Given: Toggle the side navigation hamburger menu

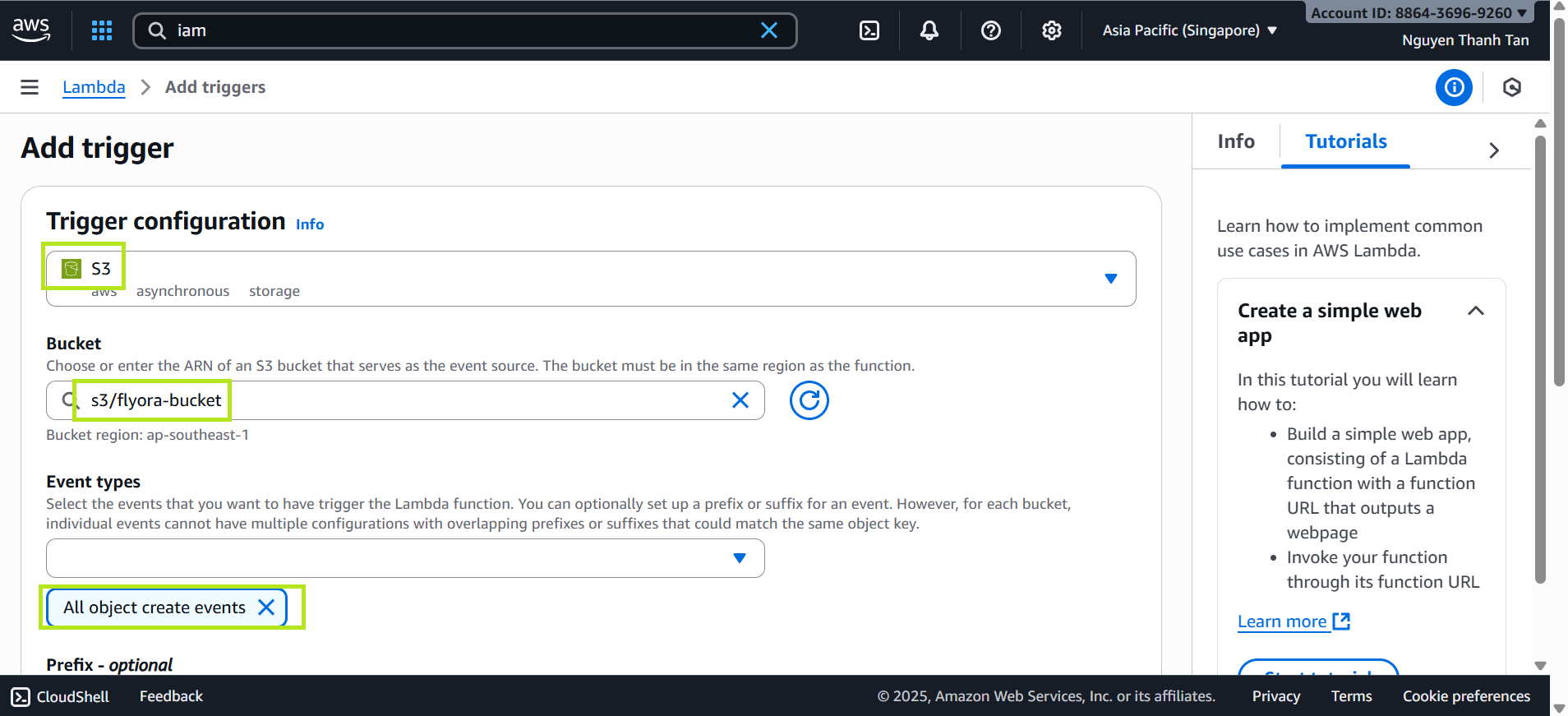Looking at the screenshot, I should pyautogui.click(x=30, y=87).
